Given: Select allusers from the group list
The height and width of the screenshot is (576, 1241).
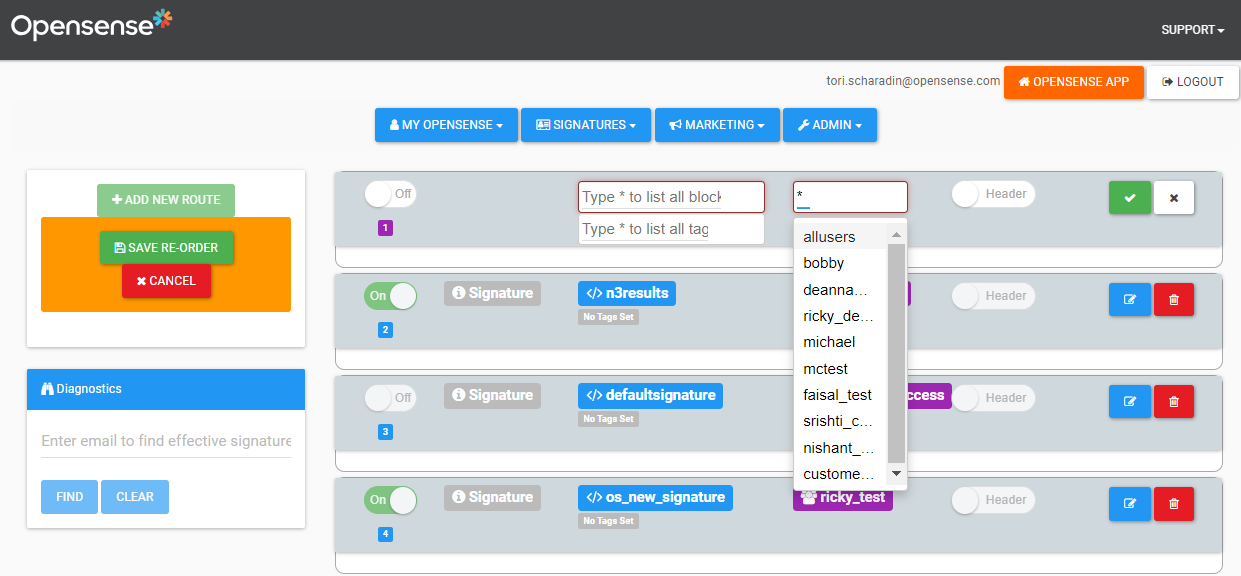Looking at the screenshot, I should pos(840,237).
